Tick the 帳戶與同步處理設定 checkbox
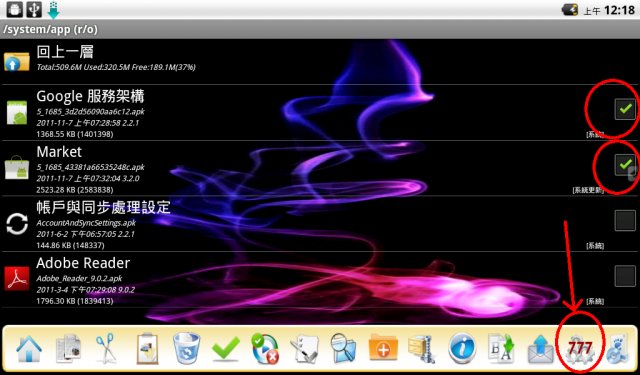The width and height of the screenshot is (640, 375). (625, 221)
